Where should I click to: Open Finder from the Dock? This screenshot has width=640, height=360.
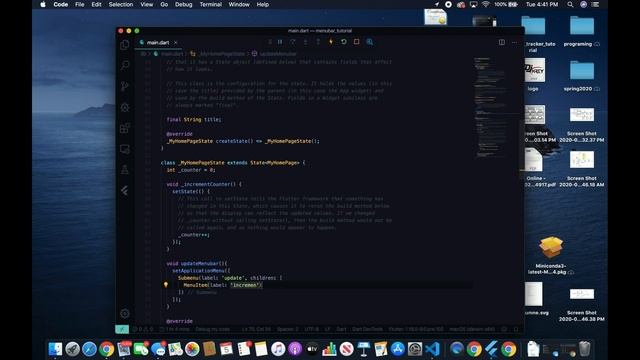click(55, 349)
